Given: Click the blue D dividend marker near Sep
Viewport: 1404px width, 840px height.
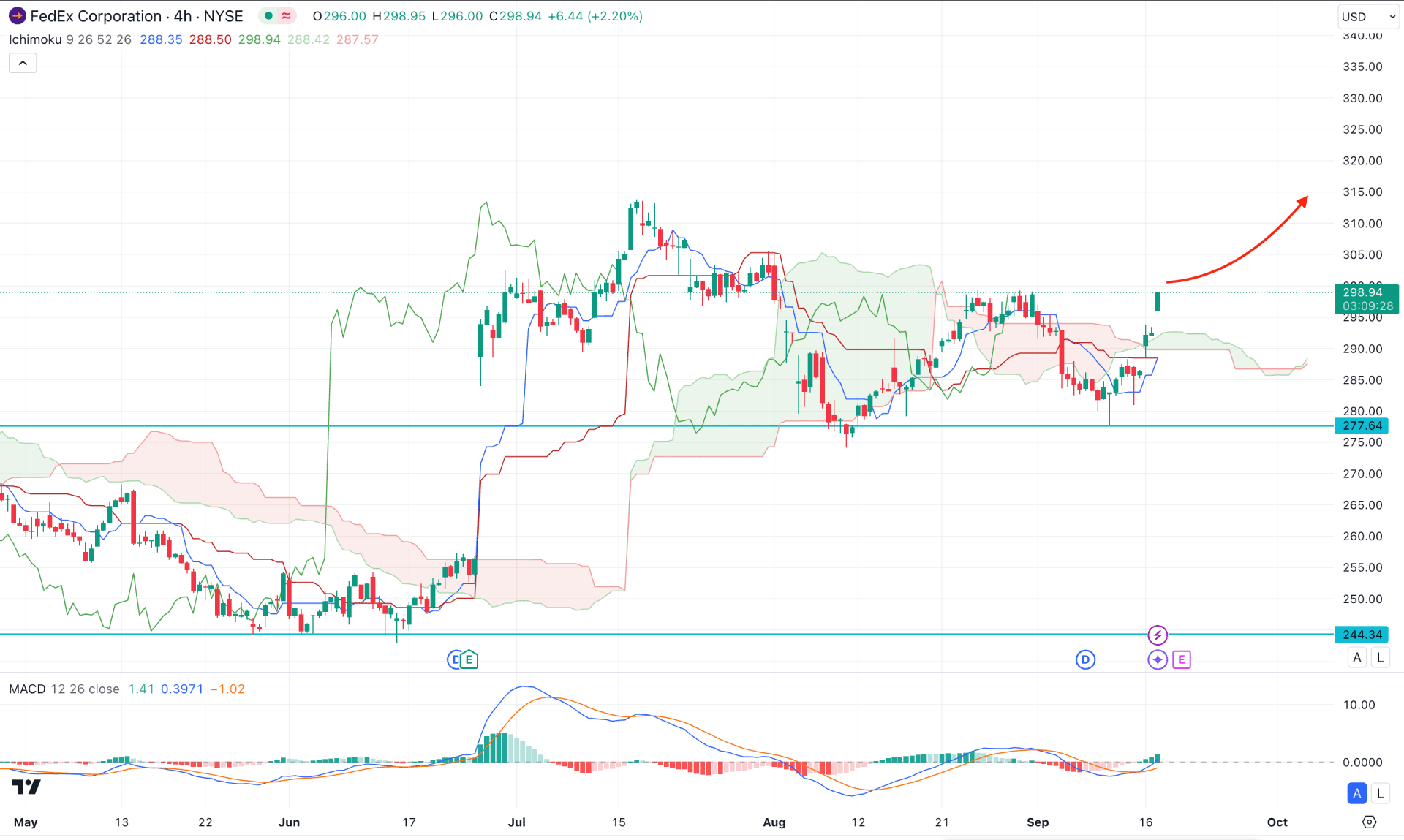Looking at the screenshot, I should pyautogui.click(x=1085, y=659).
